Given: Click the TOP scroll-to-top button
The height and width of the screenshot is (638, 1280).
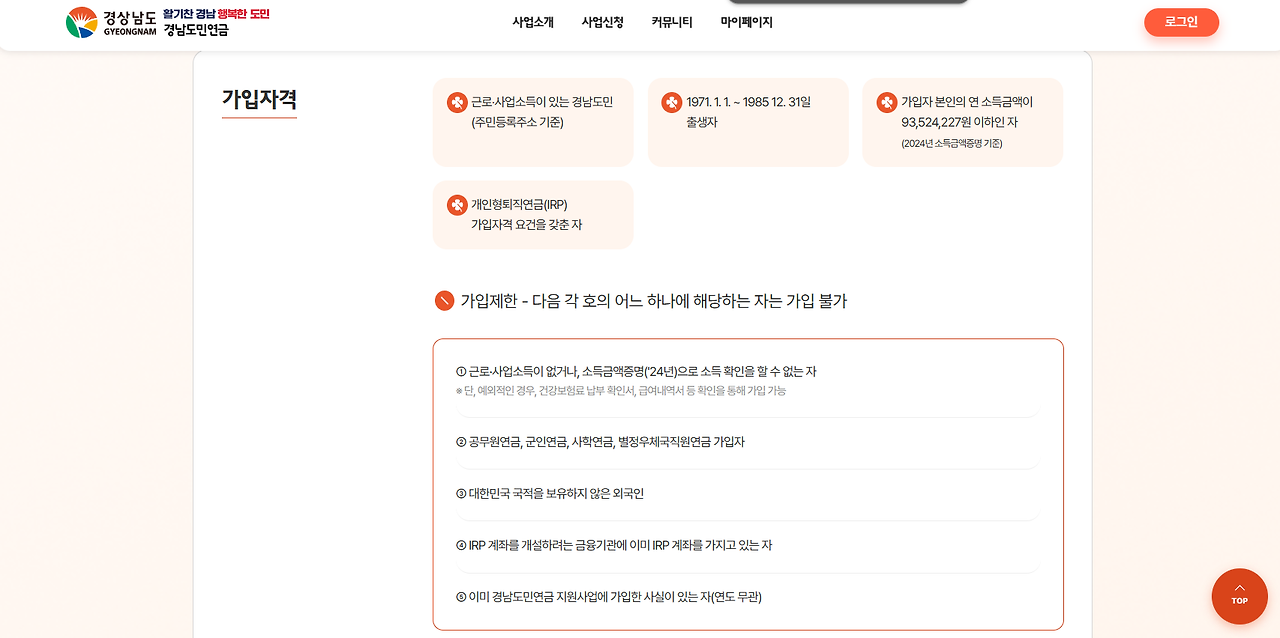Looking at the screenshot, I should (1239, 596).
